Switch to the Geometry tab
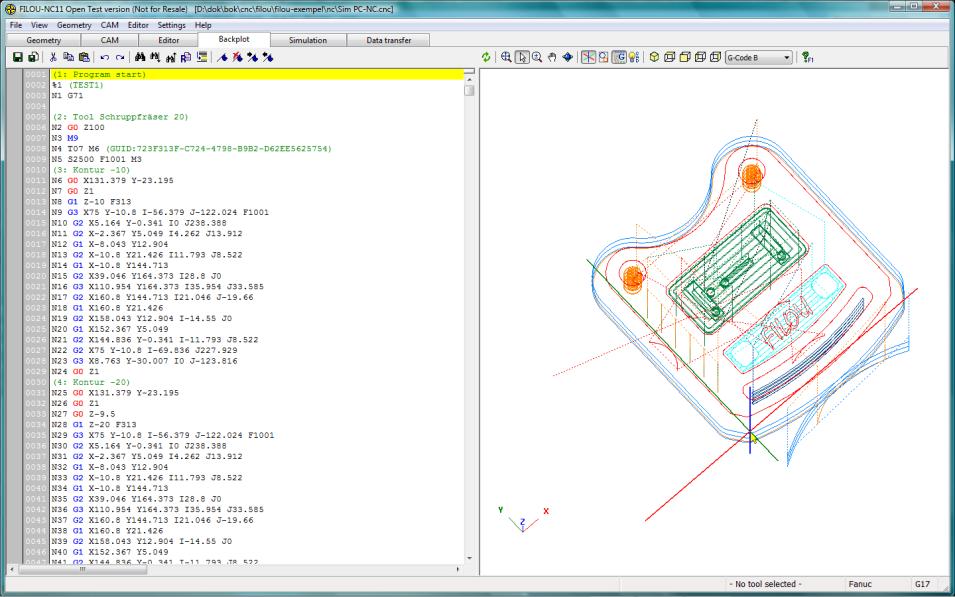 [x=44, y=40]
